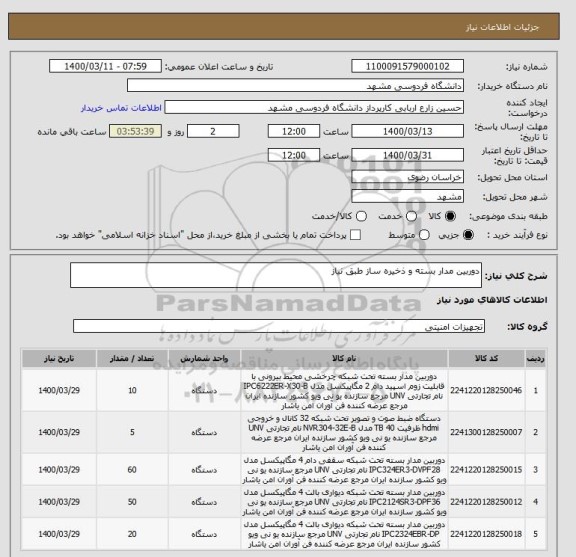Click the IPC6222ER-X30-B product description
The image size is (576, 557).
coord(344,391)
